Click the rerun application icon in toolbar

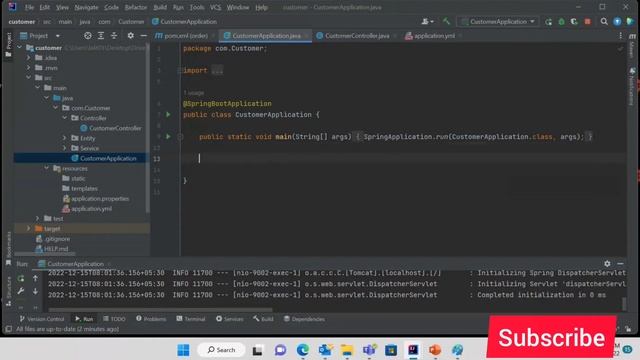click(548, 22)
